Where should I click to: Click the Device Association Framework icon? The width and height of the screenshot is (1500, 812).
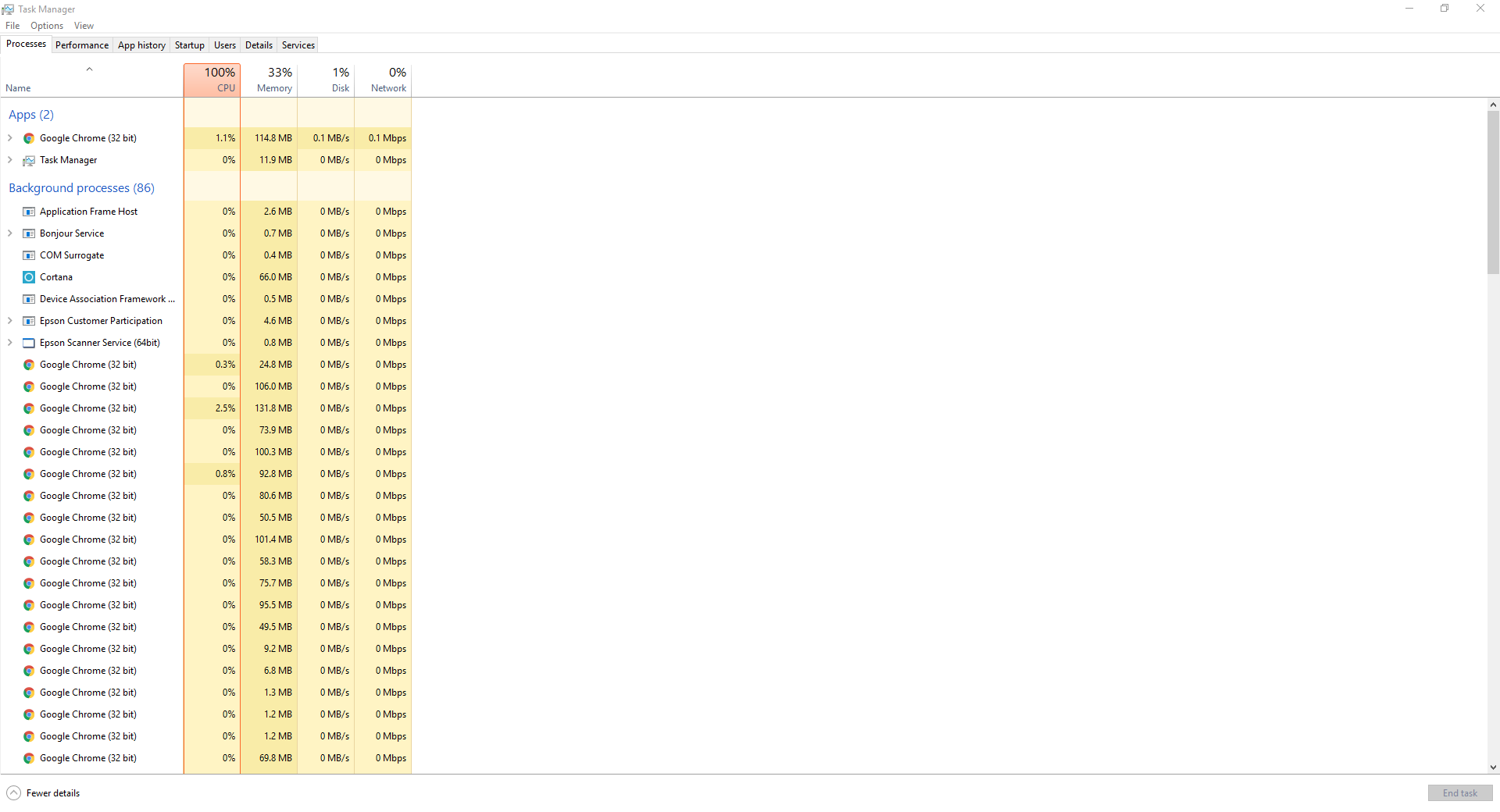[x=29, y=299]
